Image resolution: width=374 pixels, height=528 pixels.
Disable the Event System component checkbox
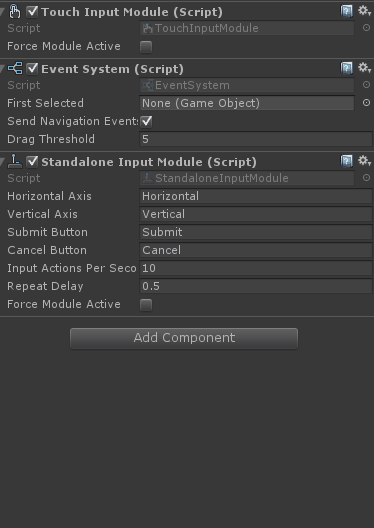click(x=32, y=68)
